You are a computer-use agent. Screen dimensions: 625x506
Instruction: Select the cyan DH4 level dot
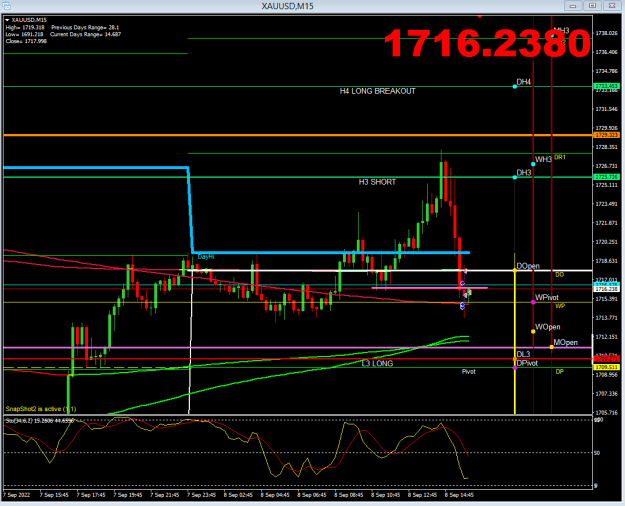pyautogui.click(x=515, y=86)
